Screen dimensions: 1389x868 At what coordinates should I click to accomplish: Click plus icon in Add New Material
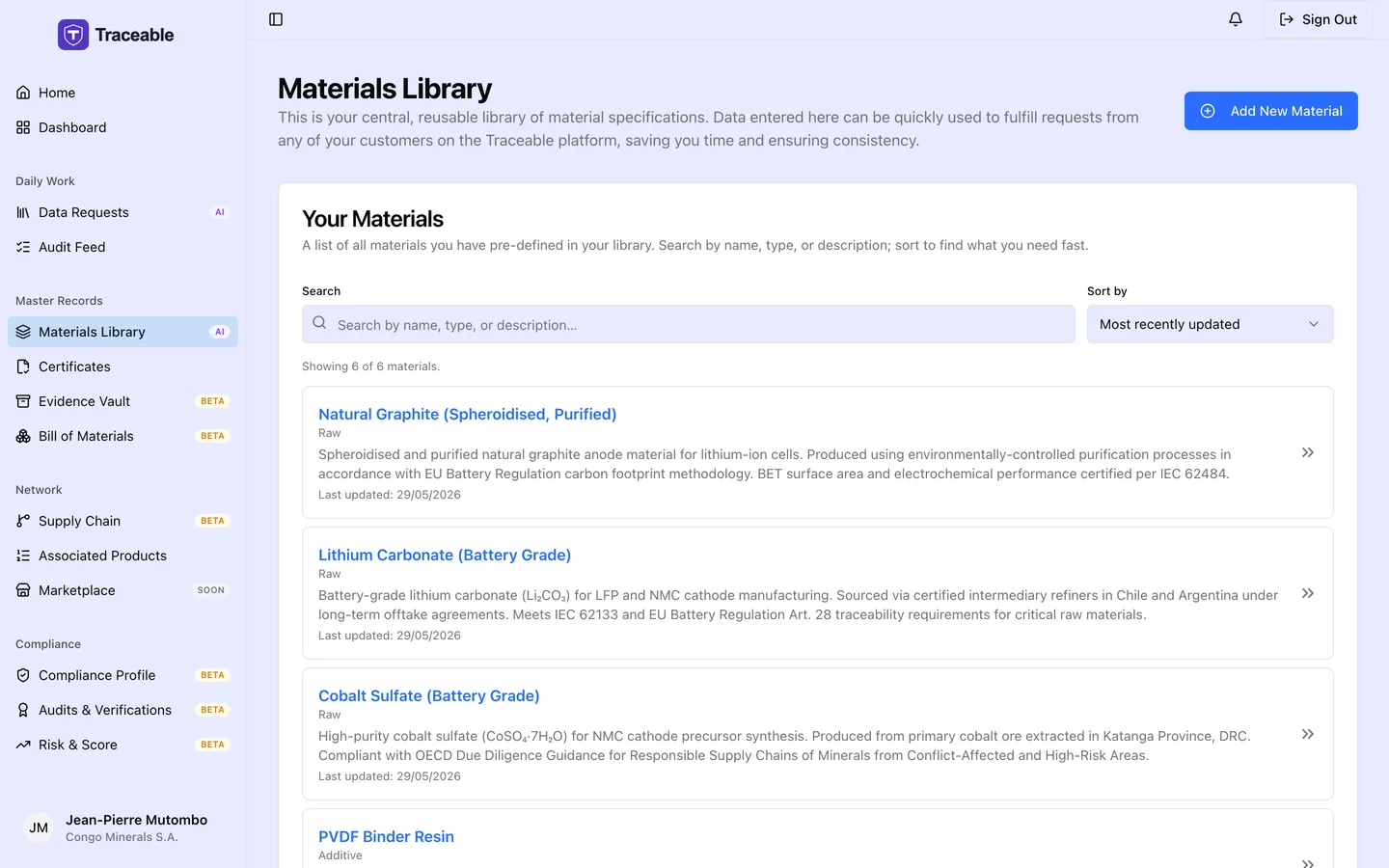(x=1208, y=111)
